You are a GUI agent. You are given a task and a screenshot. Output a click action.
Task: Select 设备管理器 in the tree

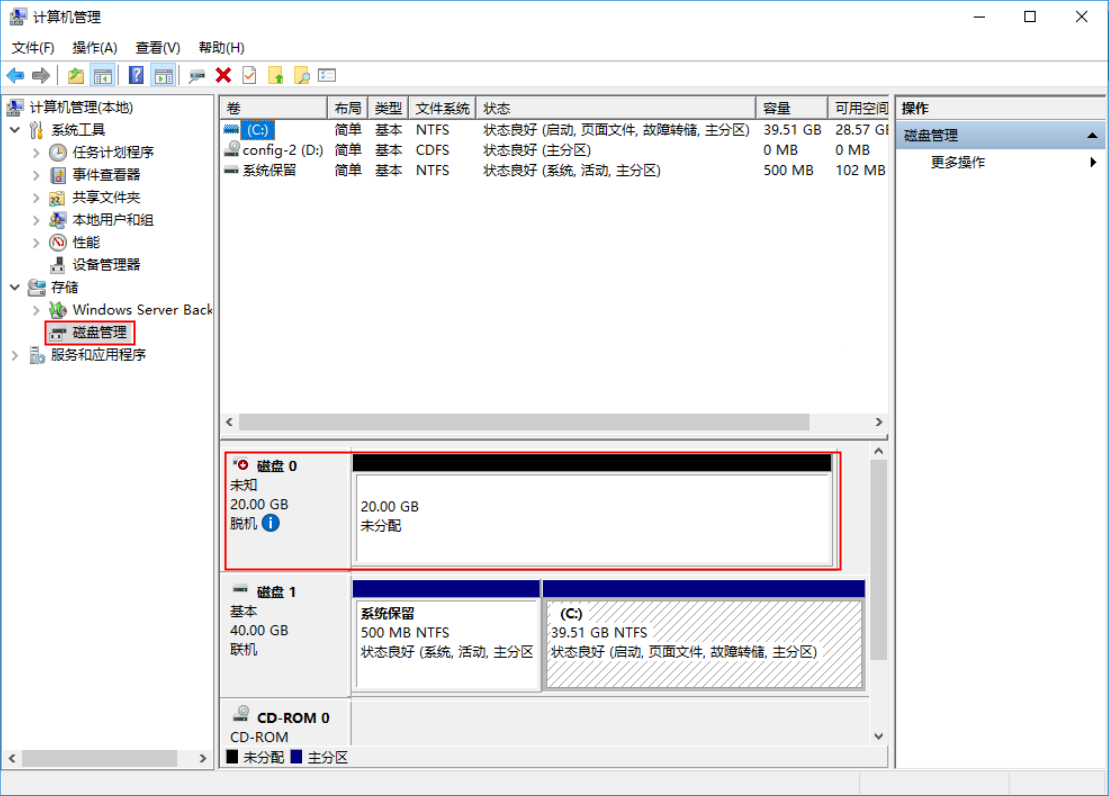coord(106,265)
